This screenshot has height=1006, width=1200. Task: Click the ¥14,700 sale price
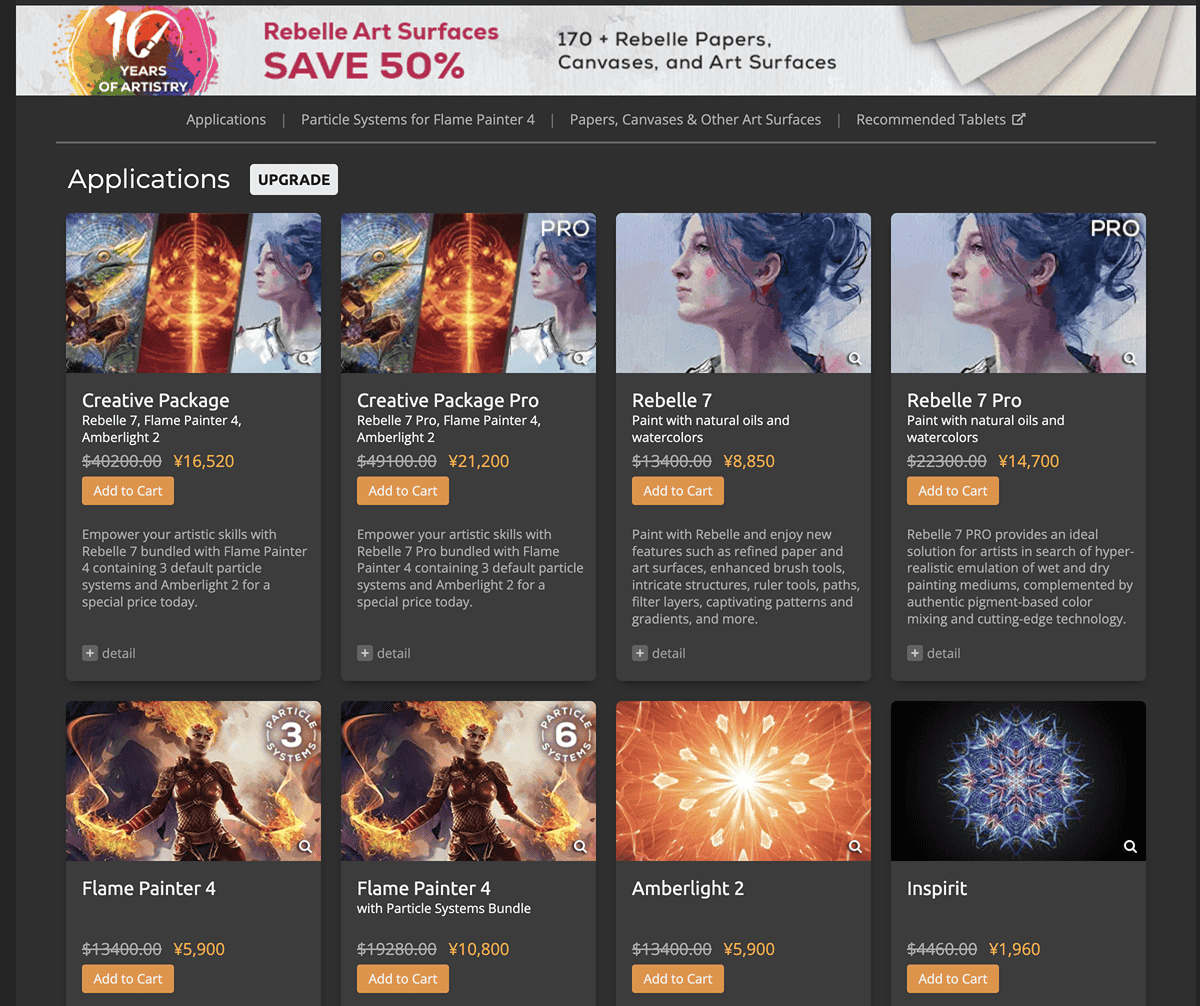click(x=1029, y=461)
